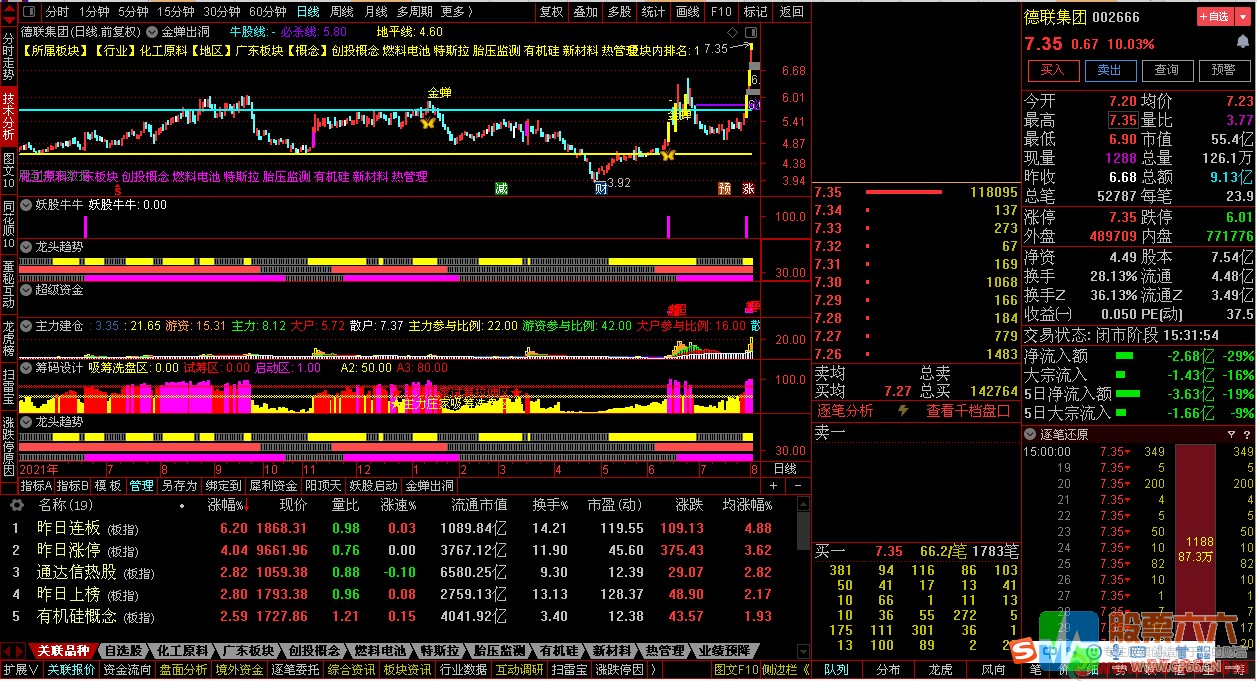Screen dimensions: 1257x681
Task: Select the 技术分析 left sidebar tab
Action: click(8, 116)
